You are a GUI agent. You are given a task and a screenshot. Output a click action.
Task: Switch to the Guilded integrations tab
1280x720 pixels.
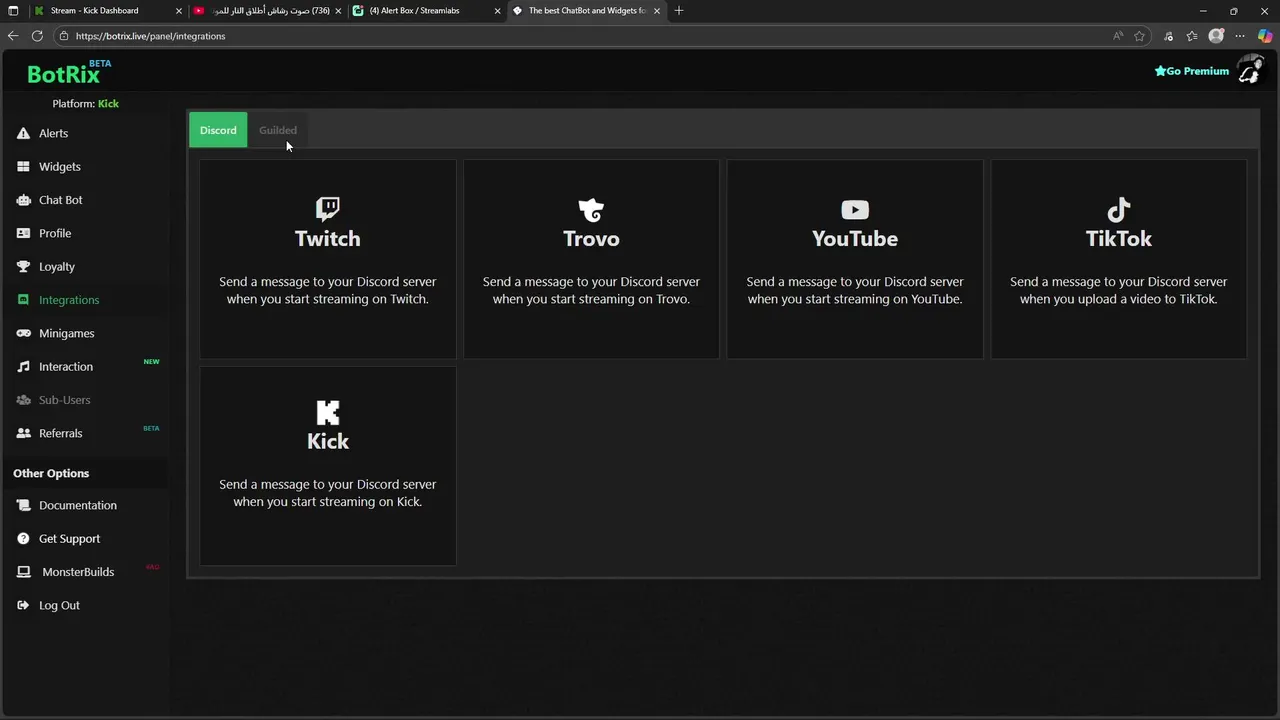[278, 130]
